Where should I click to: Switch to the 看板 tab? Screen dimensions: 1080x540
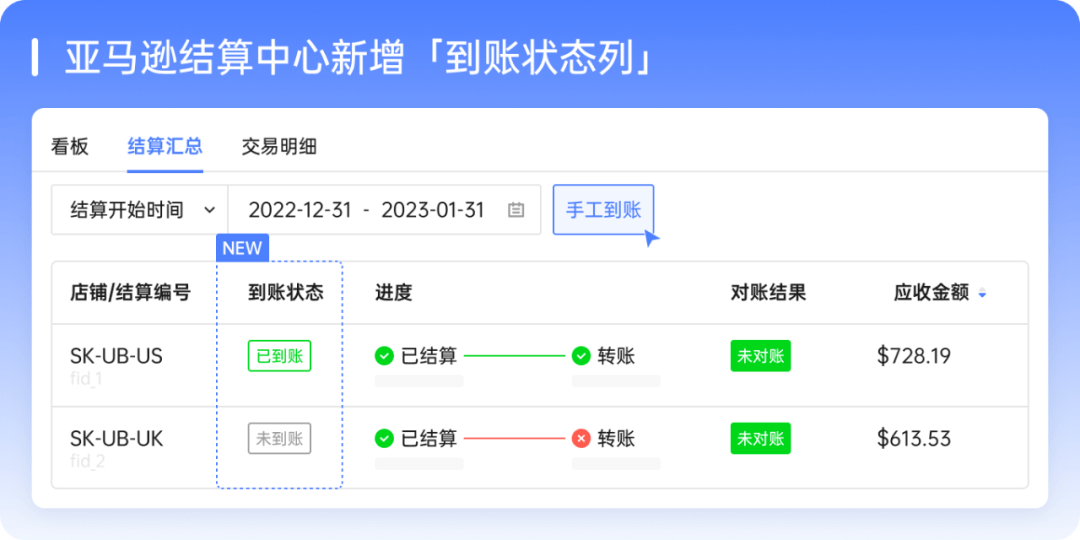(x=70, y=146)
